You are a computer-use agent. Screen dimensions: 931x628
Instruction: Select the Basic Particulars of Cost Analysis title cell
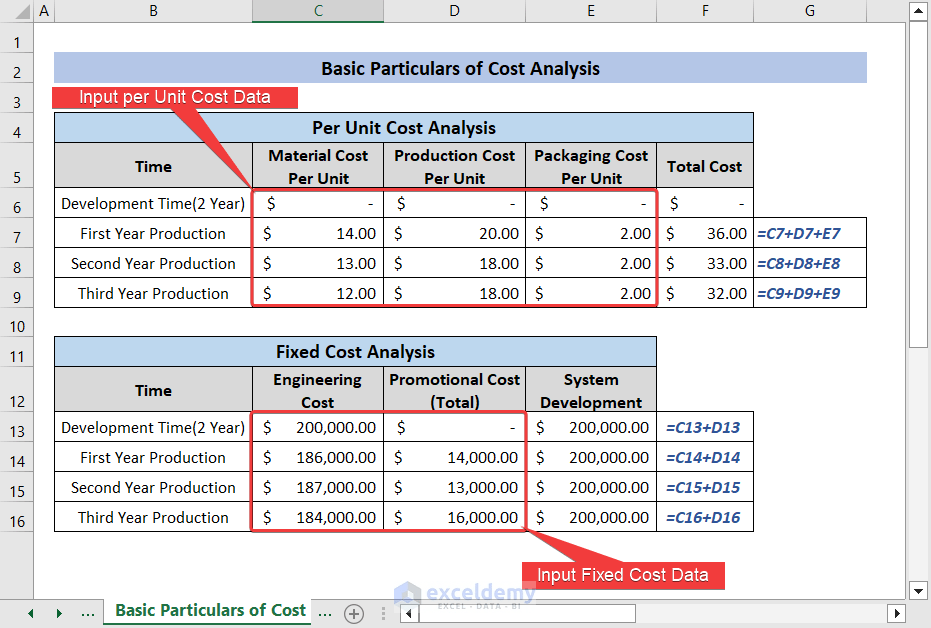tap(459, 67)
